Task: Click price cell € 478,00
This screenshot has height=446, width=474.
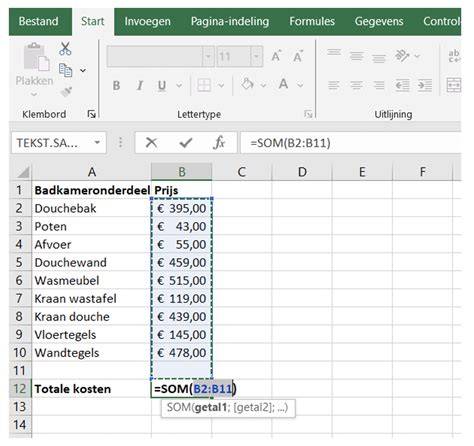Action: tap(182, 353)
